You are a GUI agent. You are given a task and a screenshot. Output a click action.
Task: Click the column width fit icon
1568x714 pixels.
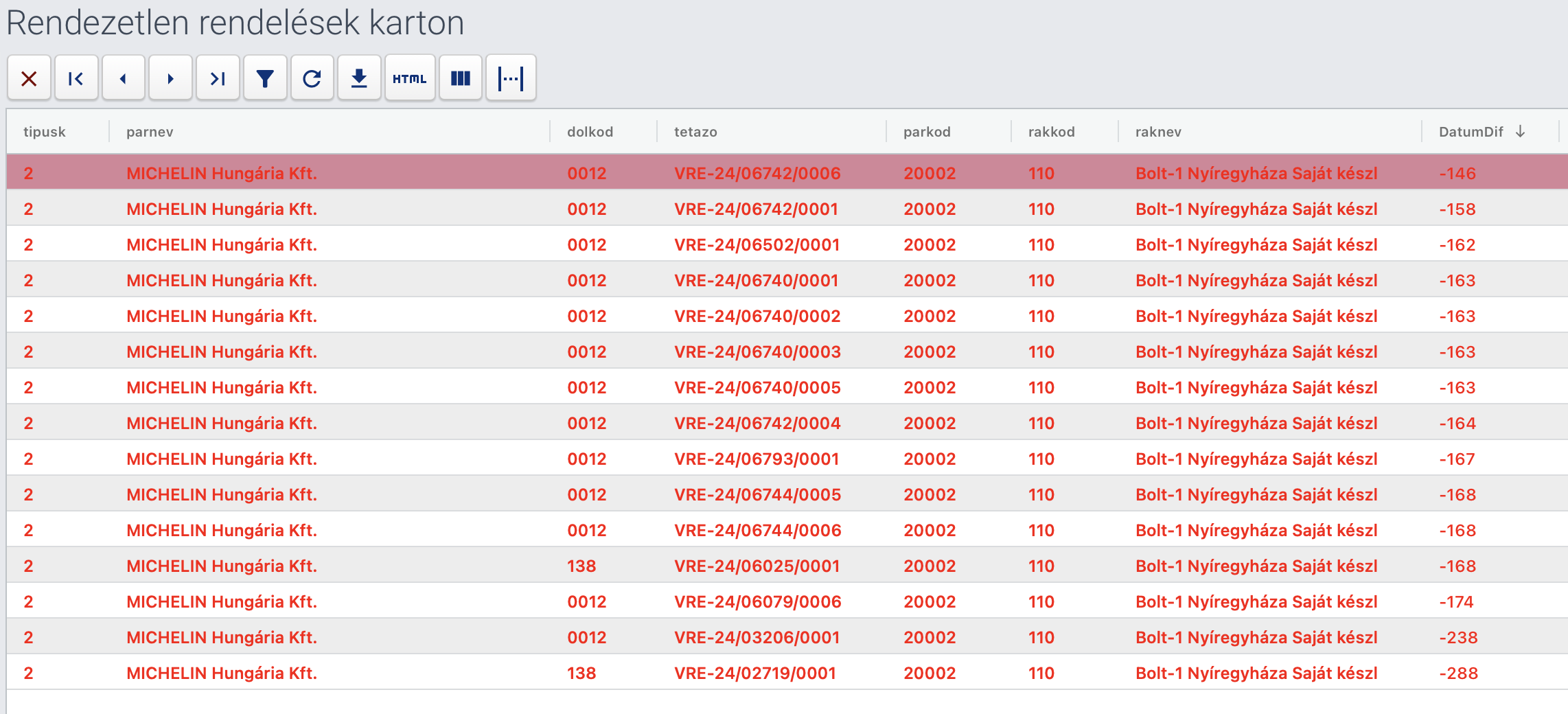(511, 78)
